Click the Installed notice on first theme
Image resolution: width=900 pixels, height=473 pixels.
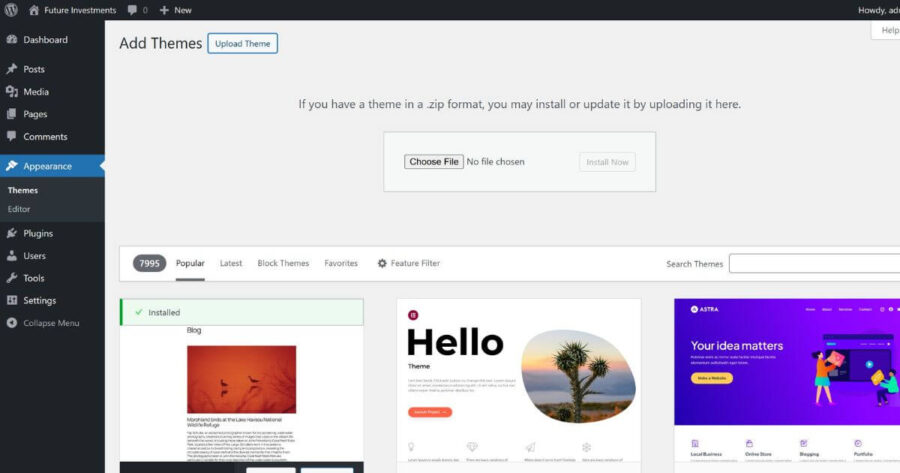(x=242, y=312)
